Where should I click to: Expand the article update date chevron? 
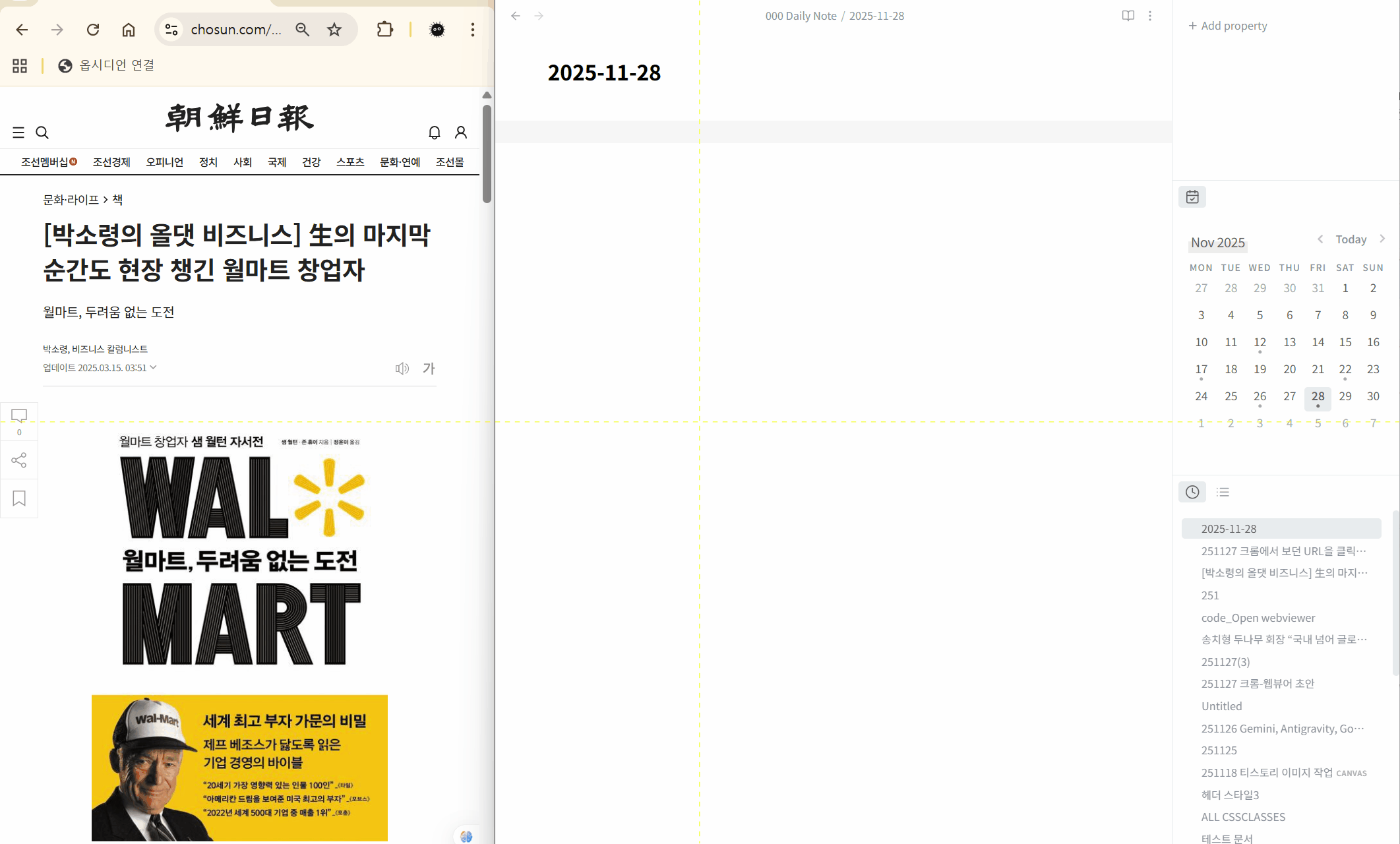(154, 367)
